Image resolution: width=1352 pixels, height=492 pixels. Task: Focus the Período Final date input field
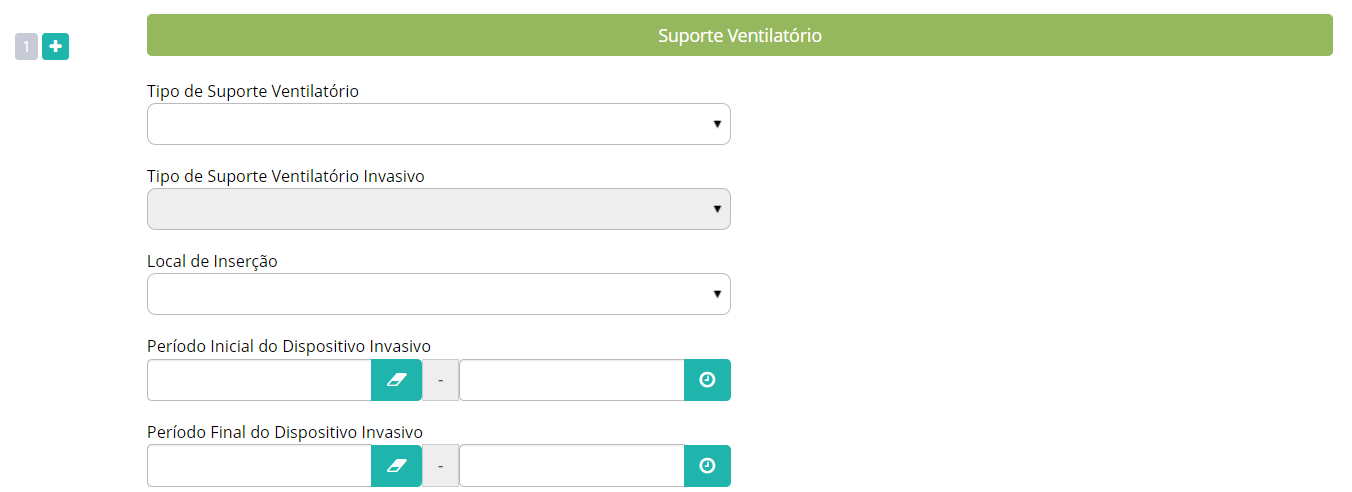pyautogui.click(x=259, y=466)
